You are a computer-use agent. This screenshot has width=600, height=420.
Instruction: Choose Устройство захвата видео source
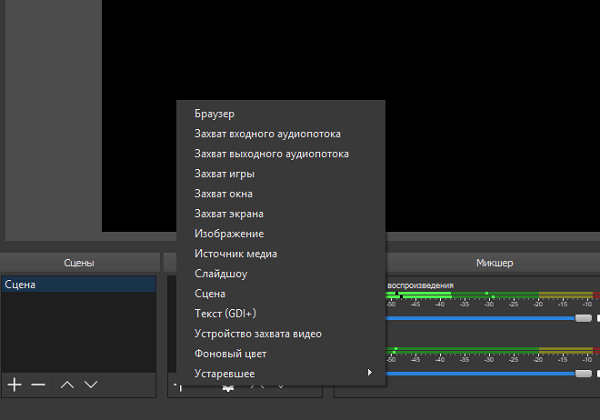[258, 334]
